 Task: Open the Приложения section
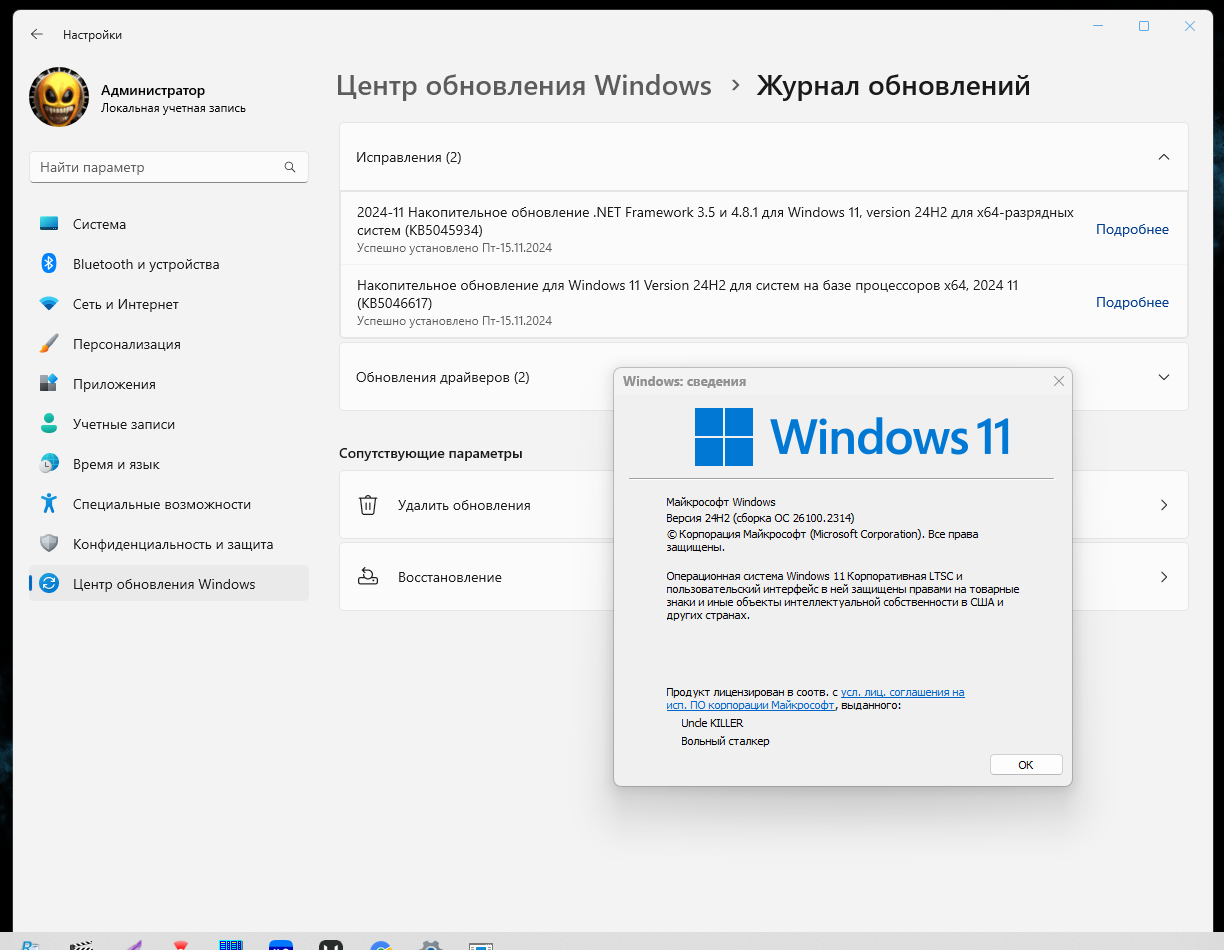pyautogui.click(x=169, y=384)
